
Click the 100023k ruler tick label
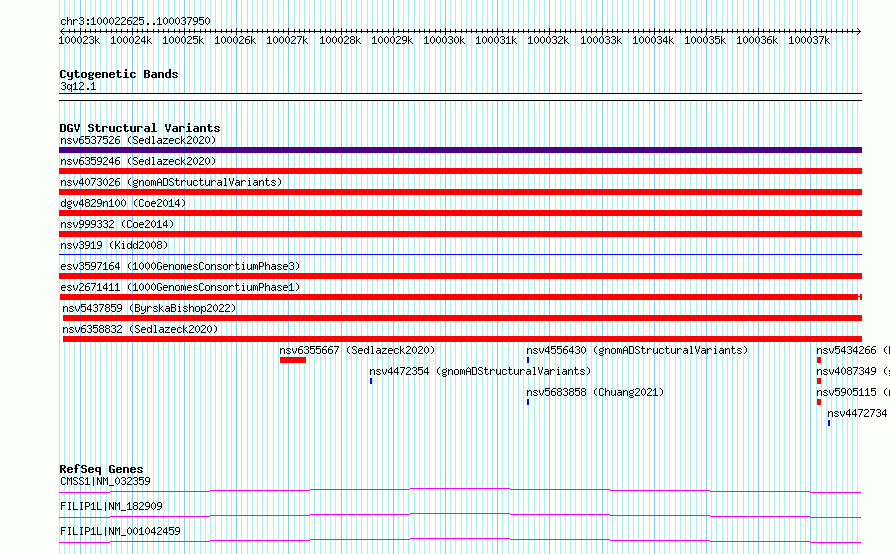click(79, 40)
